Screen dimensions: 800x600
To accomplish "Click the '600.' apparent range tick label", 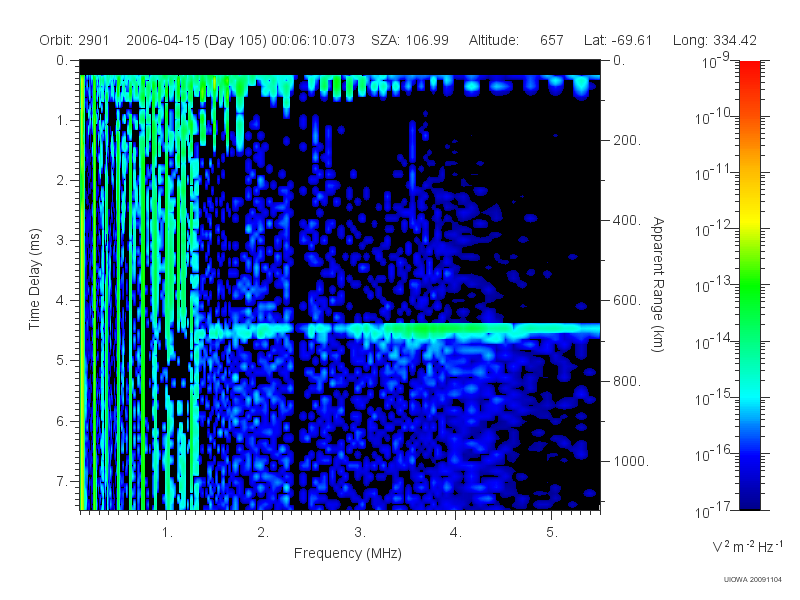I will 627,301.
